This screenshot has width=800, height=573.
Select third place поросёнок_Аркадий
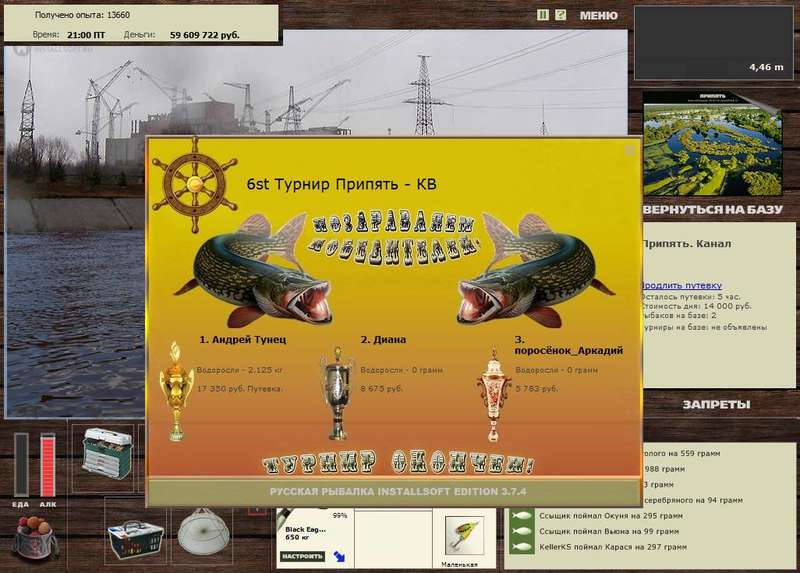pyautogui.click(x=568, y=345)
